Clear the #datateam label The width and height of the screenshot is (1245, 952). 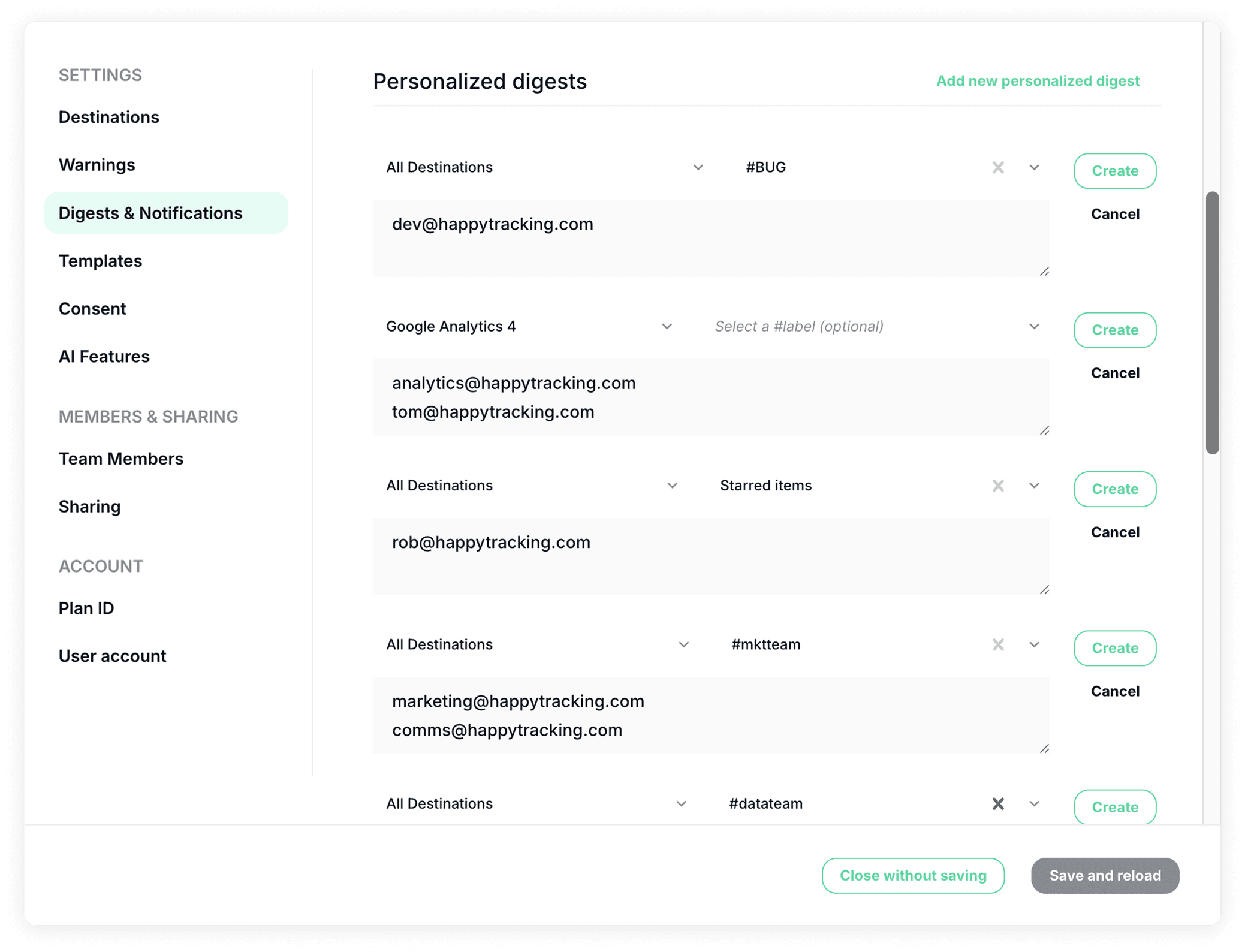point(997,803)
